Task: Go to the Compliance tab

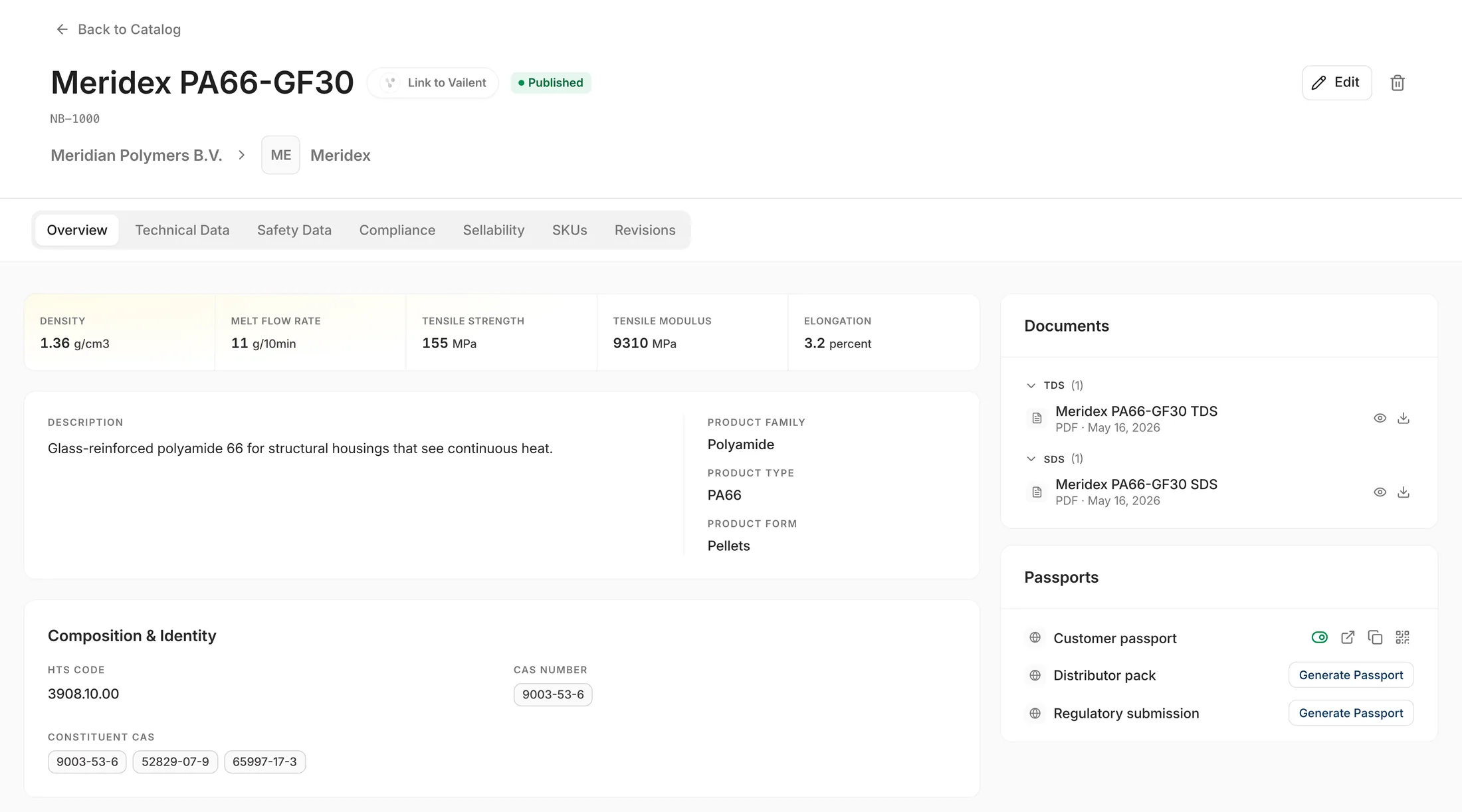Action: 397,231
